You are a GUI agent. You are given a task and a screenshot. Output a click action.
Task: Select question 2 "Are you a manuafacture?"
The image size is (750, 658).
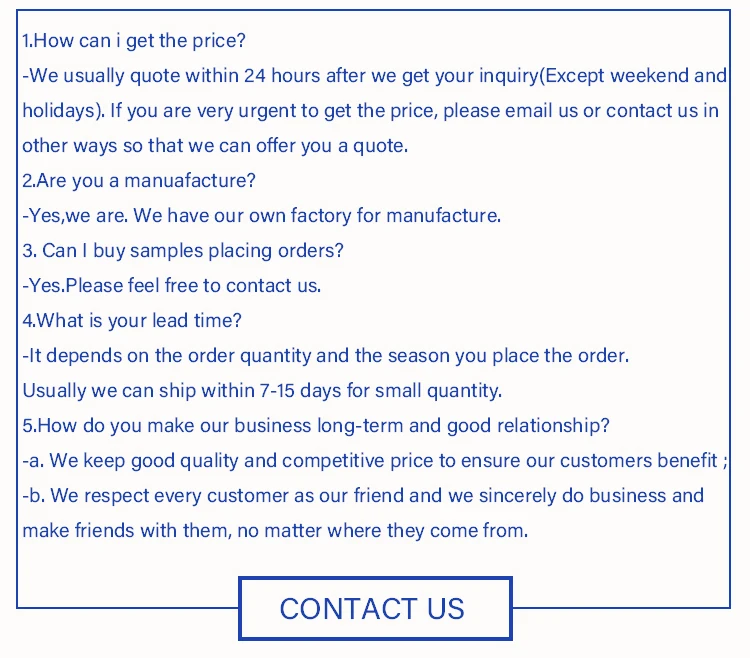pos(139,181)
